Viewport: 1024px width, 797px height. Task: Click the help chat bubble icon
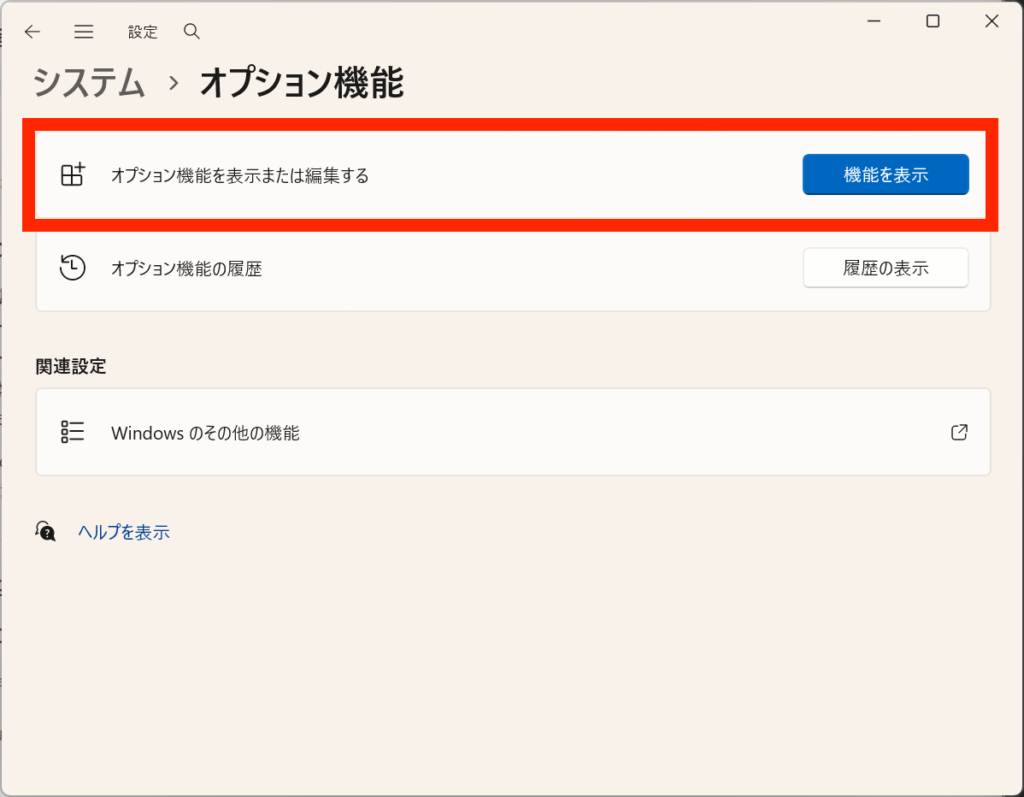(x=46, y=531)
